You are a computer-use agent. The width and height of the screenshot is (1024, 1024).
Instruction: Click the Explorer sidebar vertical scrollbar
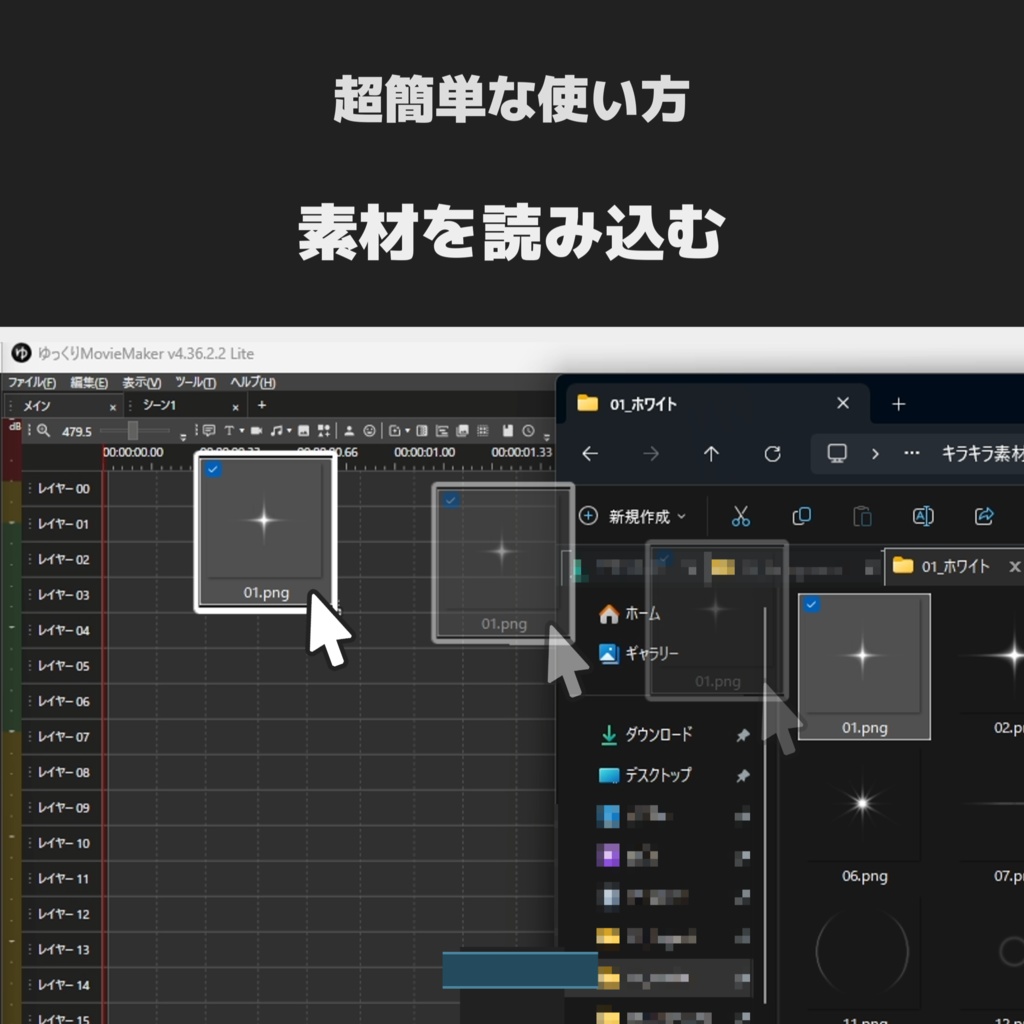click(765, 803)
